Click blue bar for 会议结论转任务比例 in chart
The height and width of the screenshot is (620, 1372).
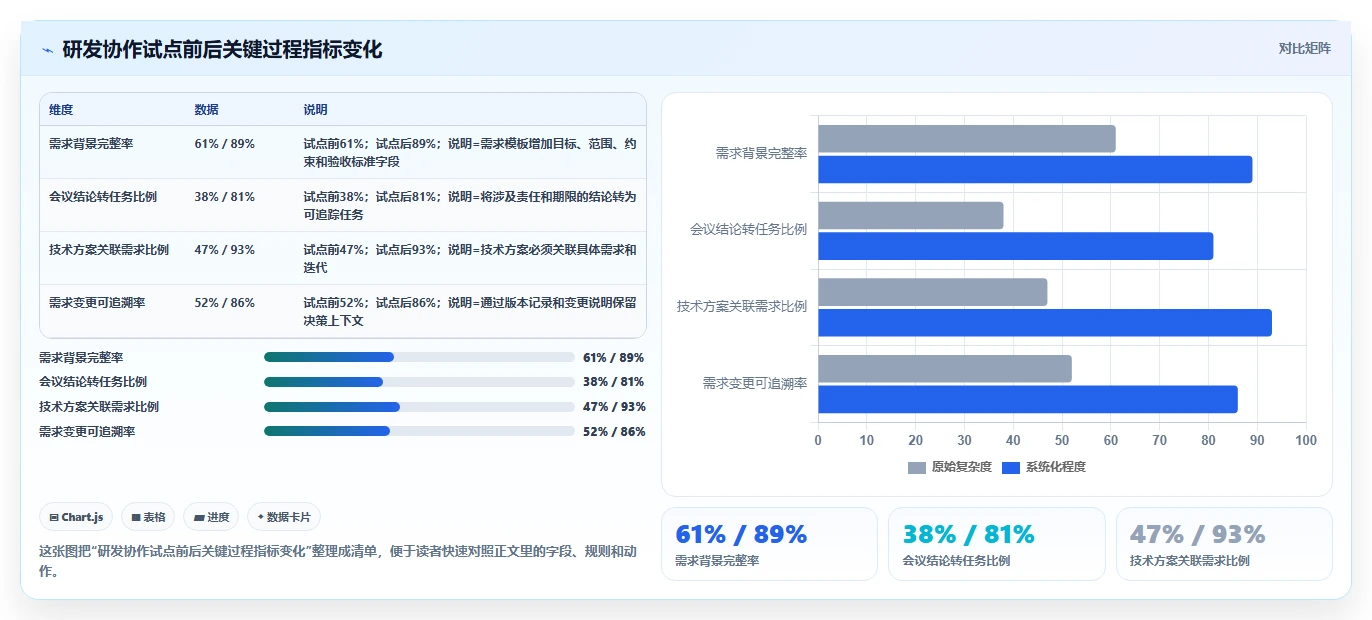point(1016,246)
